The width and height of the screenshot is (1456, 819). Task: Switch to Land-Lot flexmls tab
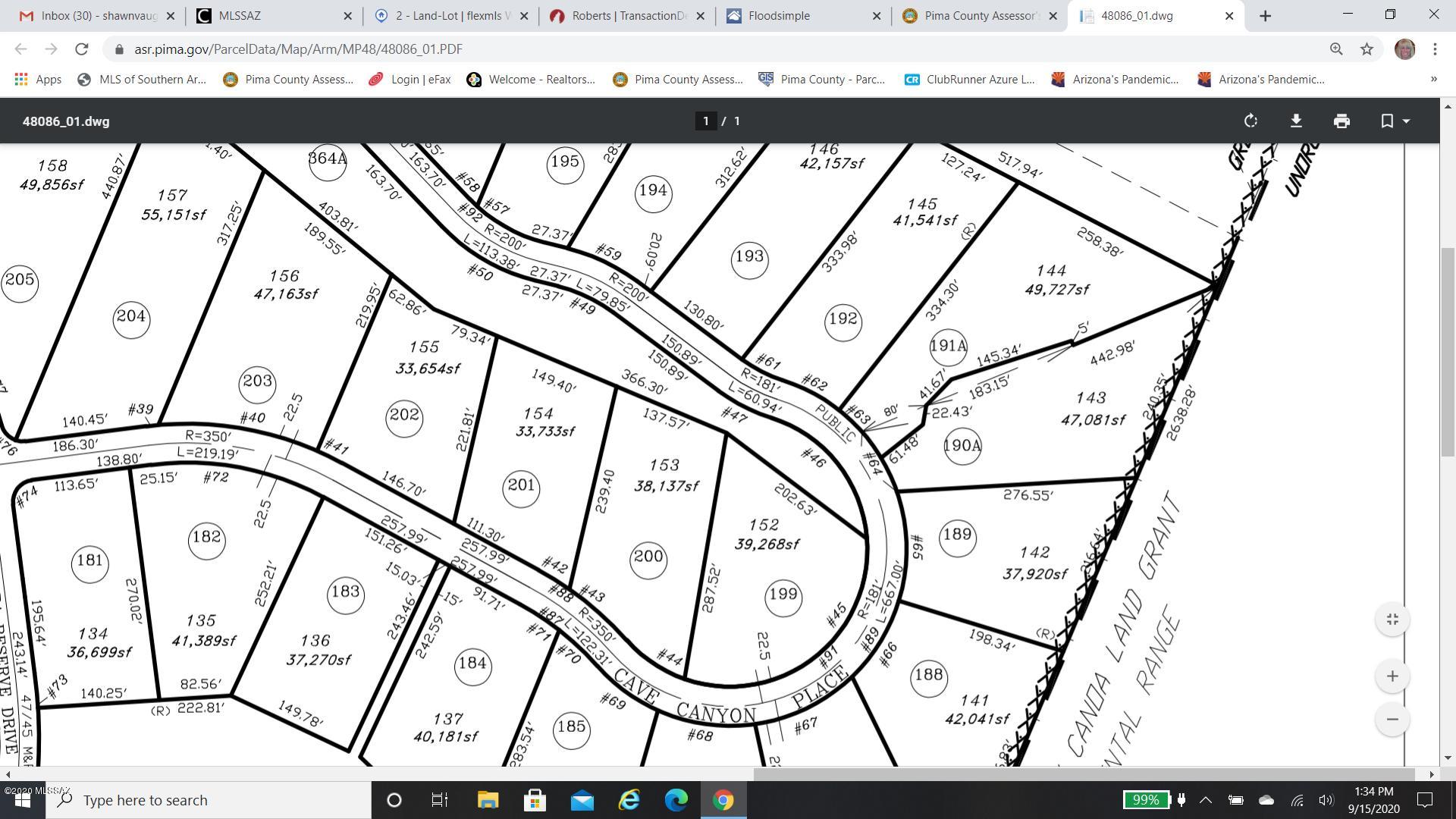click(450, 16)
